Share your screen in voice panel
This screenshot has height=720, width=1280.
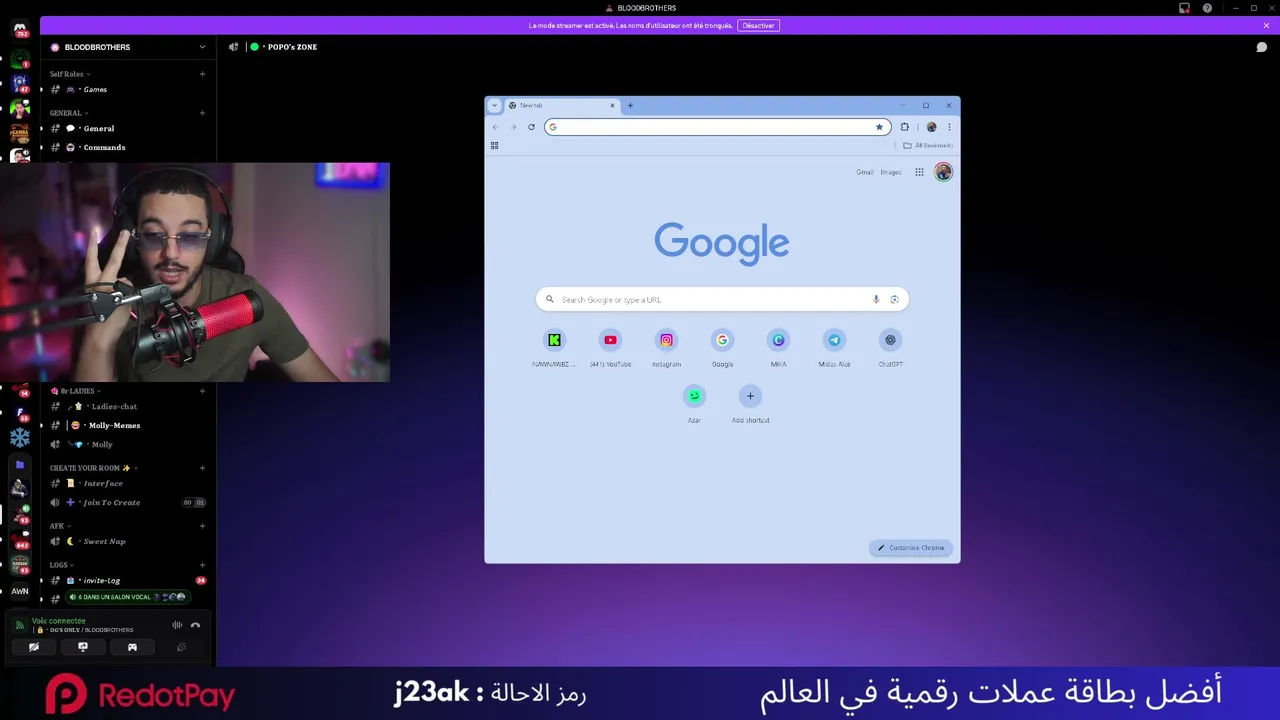(83, 647)
